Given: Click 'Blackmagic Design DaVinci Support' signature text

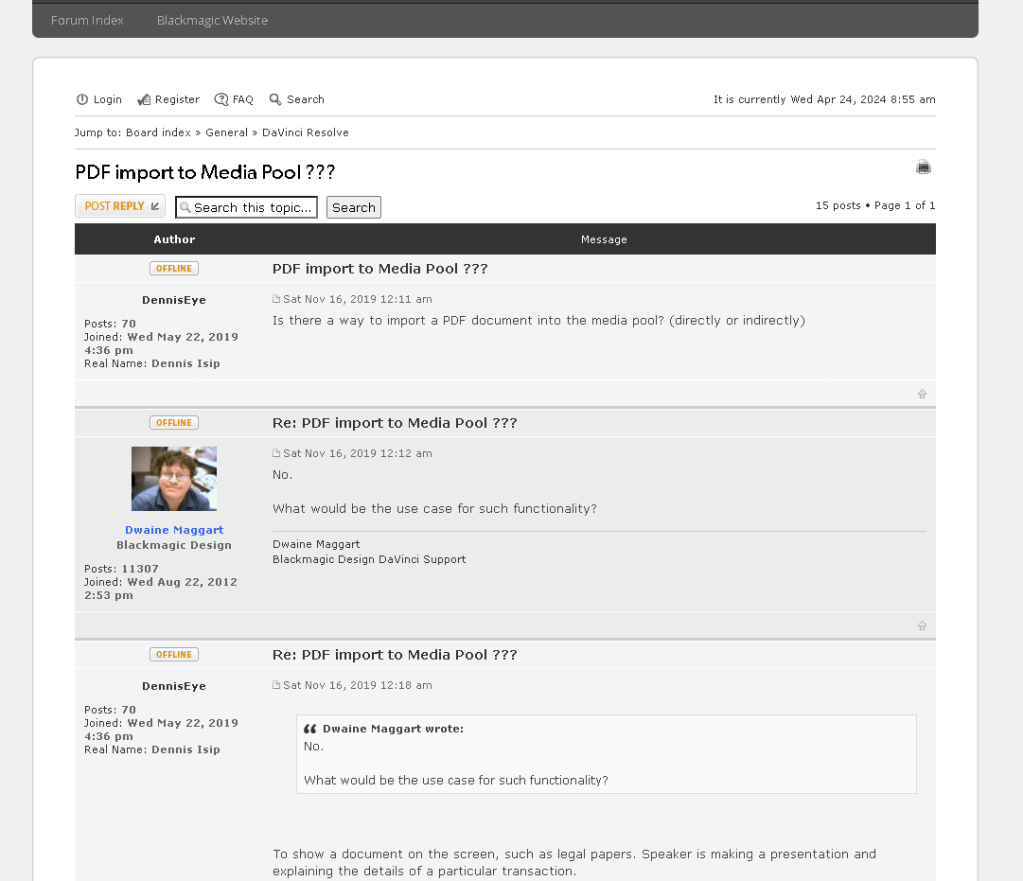Looking at the screenshot, I should (x=369, y=559).
